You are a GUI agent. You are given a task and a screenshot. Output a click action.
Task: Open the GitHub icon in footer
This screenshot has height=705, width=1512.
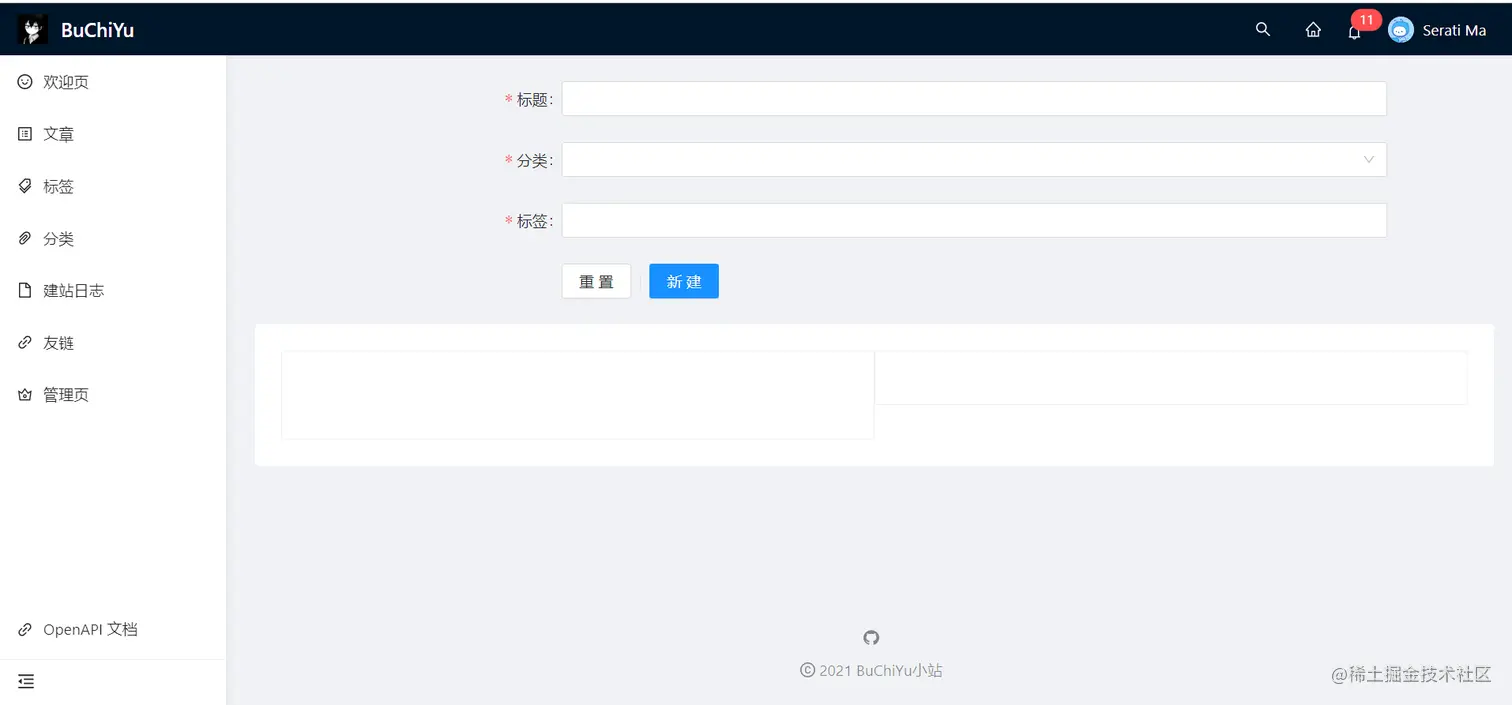pos(871,637)
